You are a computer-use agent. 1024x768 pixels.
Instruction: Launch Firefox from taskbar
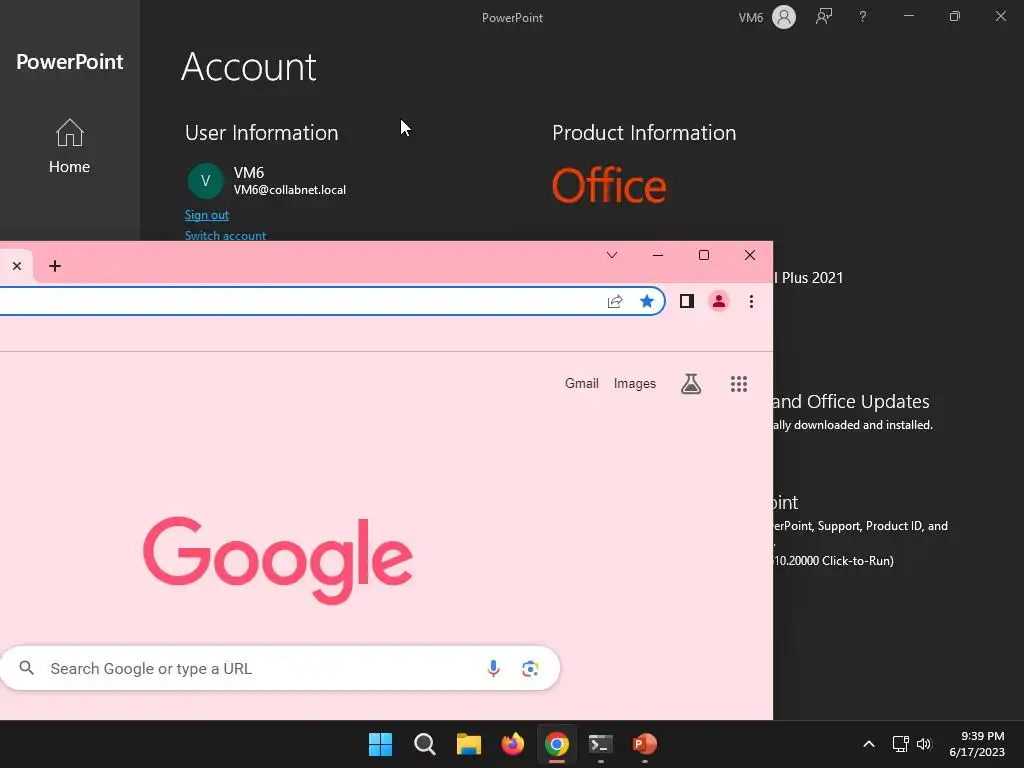coord(513,744)
